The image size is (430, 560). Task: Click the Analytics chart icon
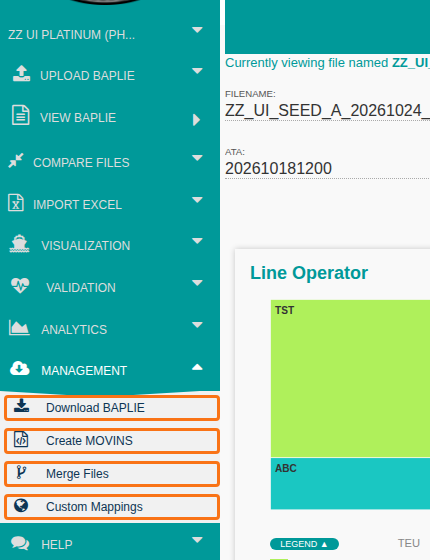tap(19, 327)
